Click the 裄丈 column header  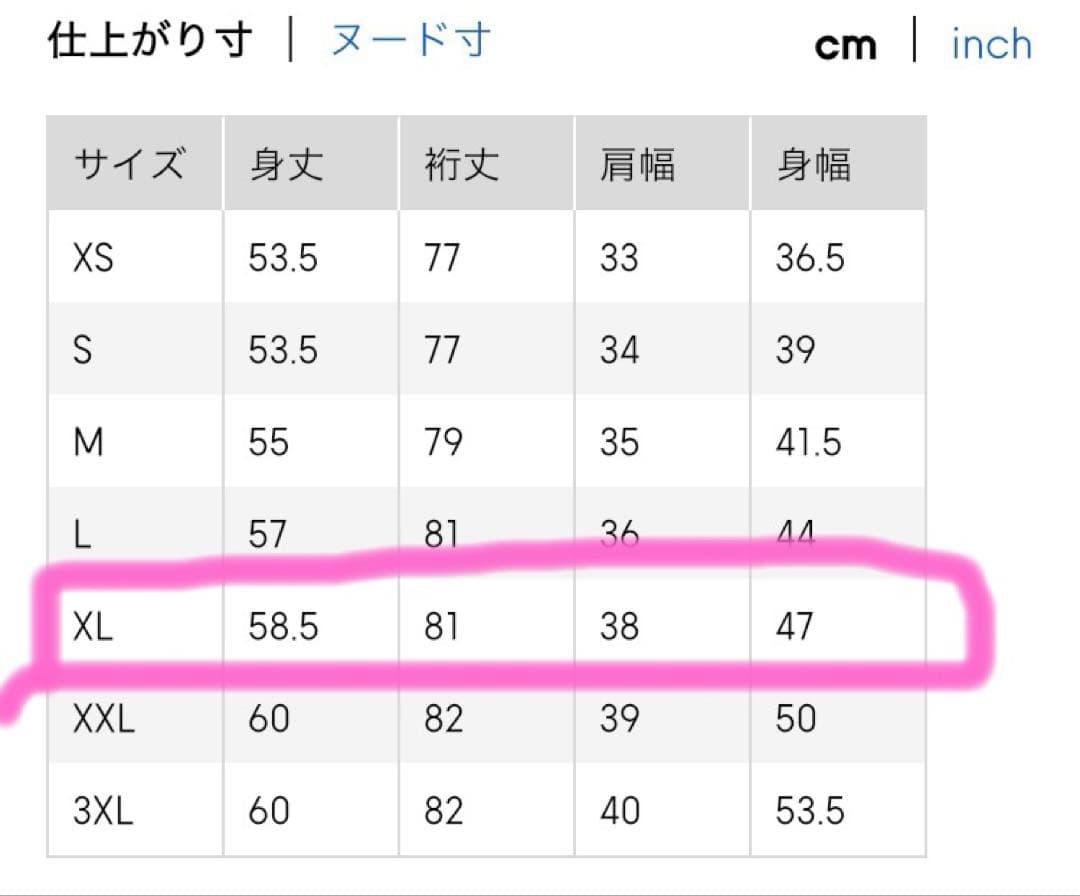pyautogui.click(x=461, y=164)
